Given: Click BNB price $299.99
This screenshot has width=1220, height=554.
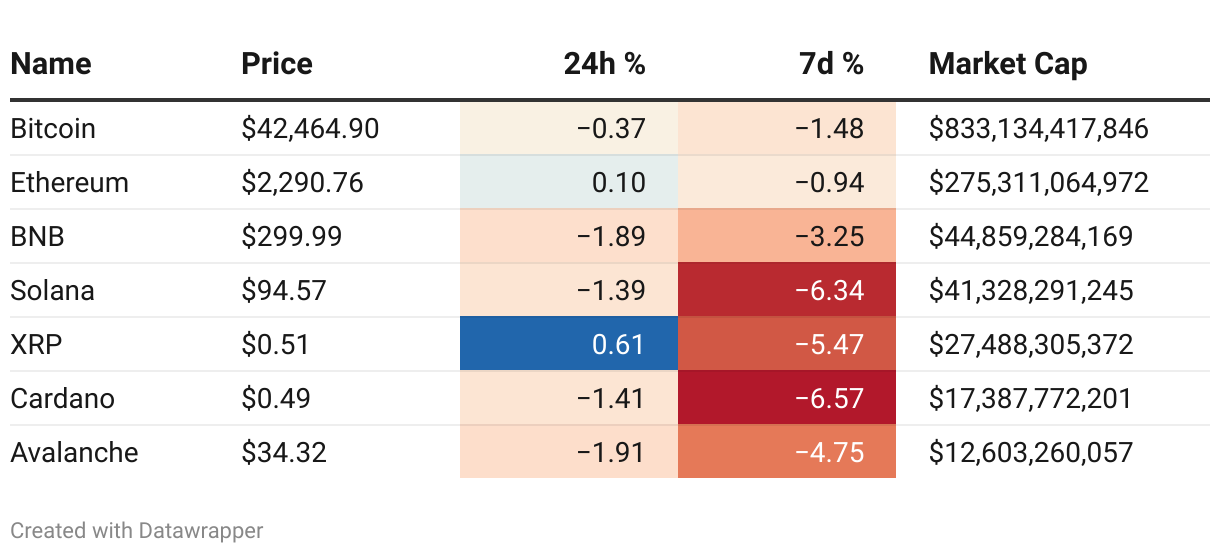Looking at the screenshot, I should coord(292,237).
